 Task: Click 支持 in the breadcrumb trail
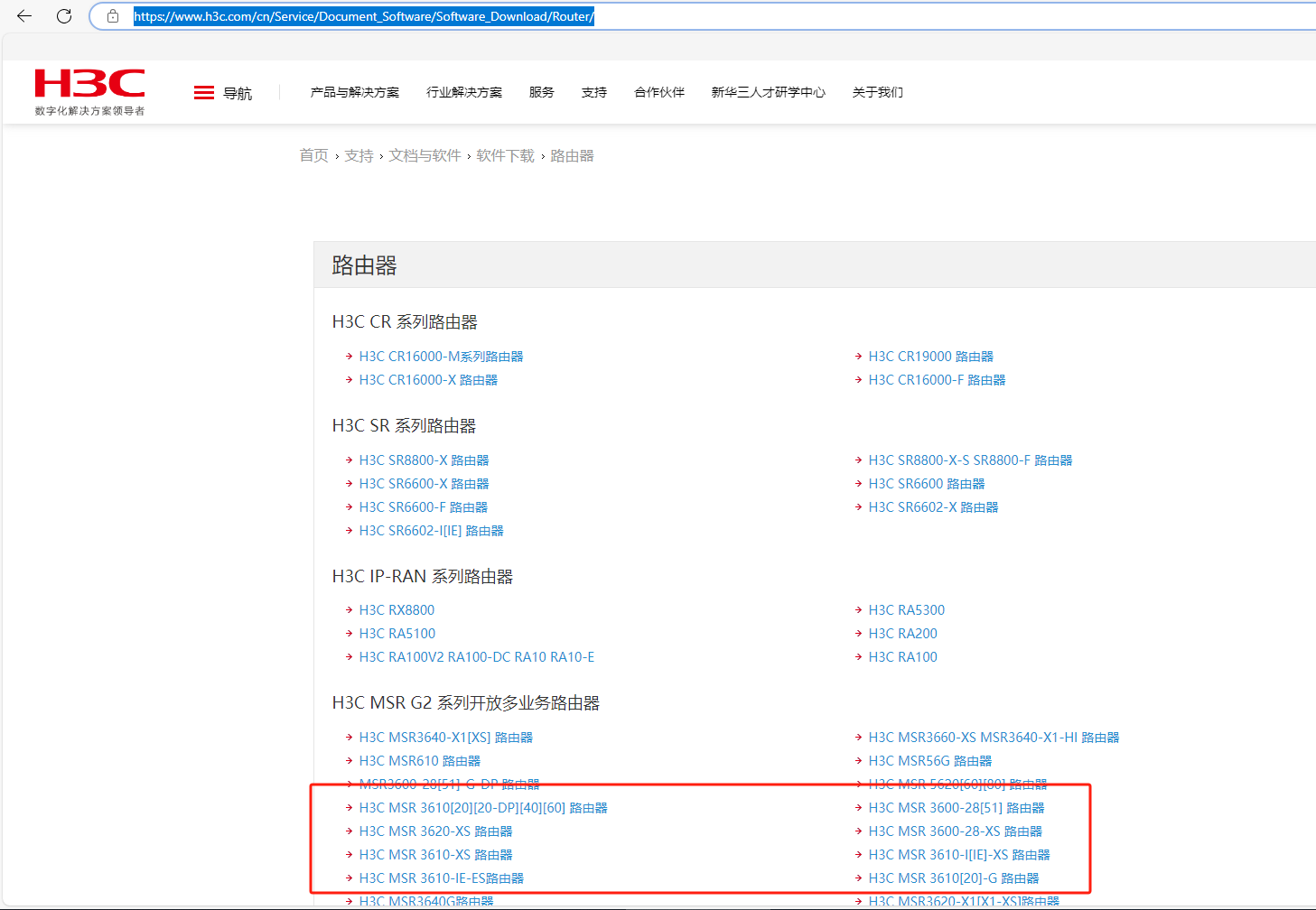coord(359,156)
